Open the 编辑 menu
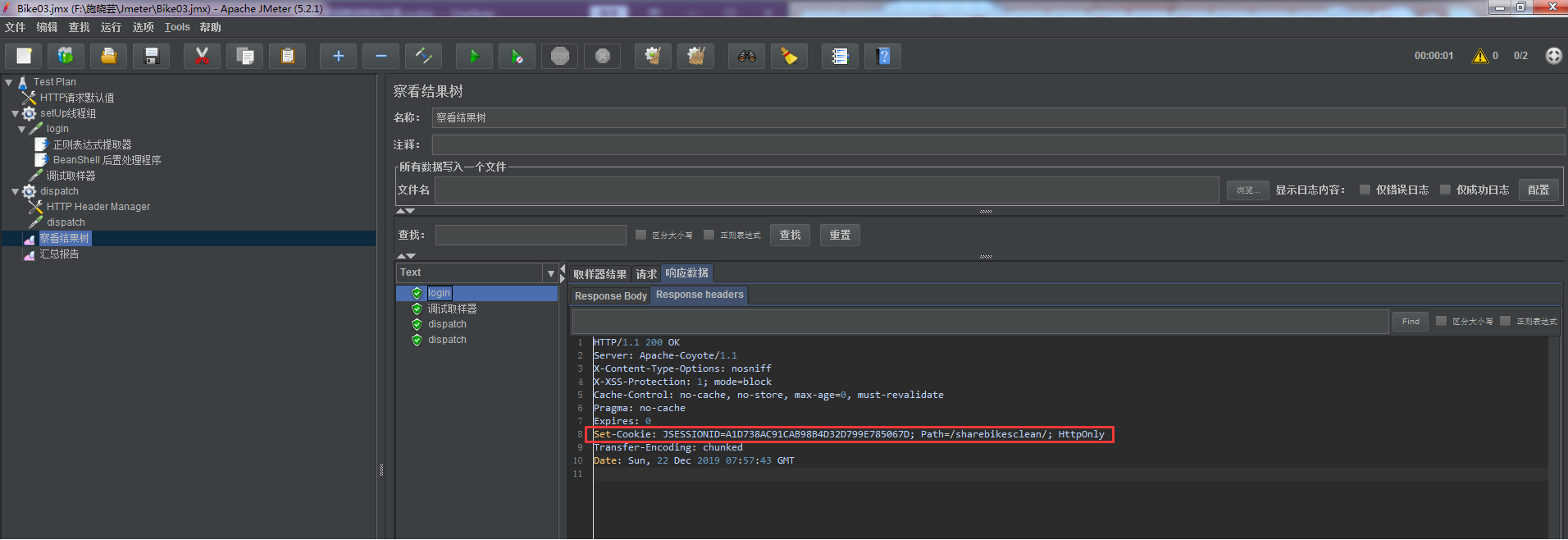The width and height of the screenshot is (1568, 540). pos(47,27)
